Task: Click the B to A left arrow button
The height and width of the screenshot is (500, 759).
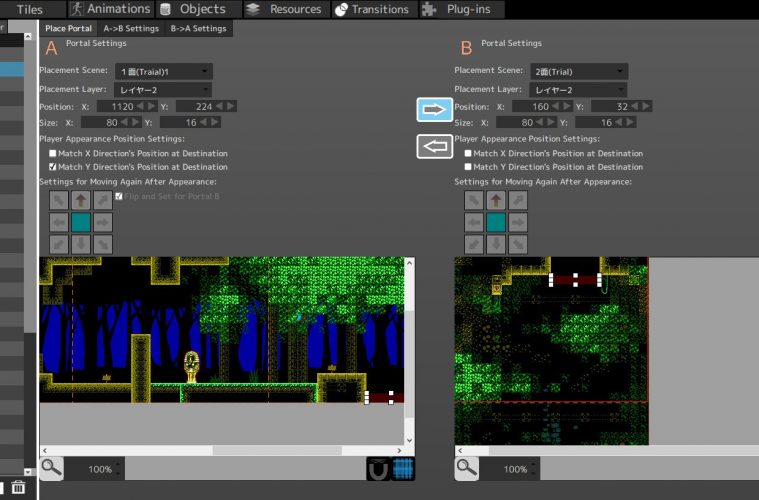Action: (x=435, y=146)
